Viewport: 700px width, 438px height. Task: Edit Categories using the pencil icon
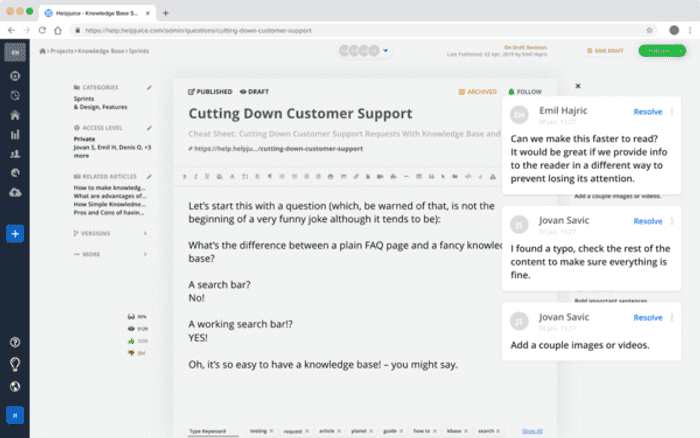point(149,88)
